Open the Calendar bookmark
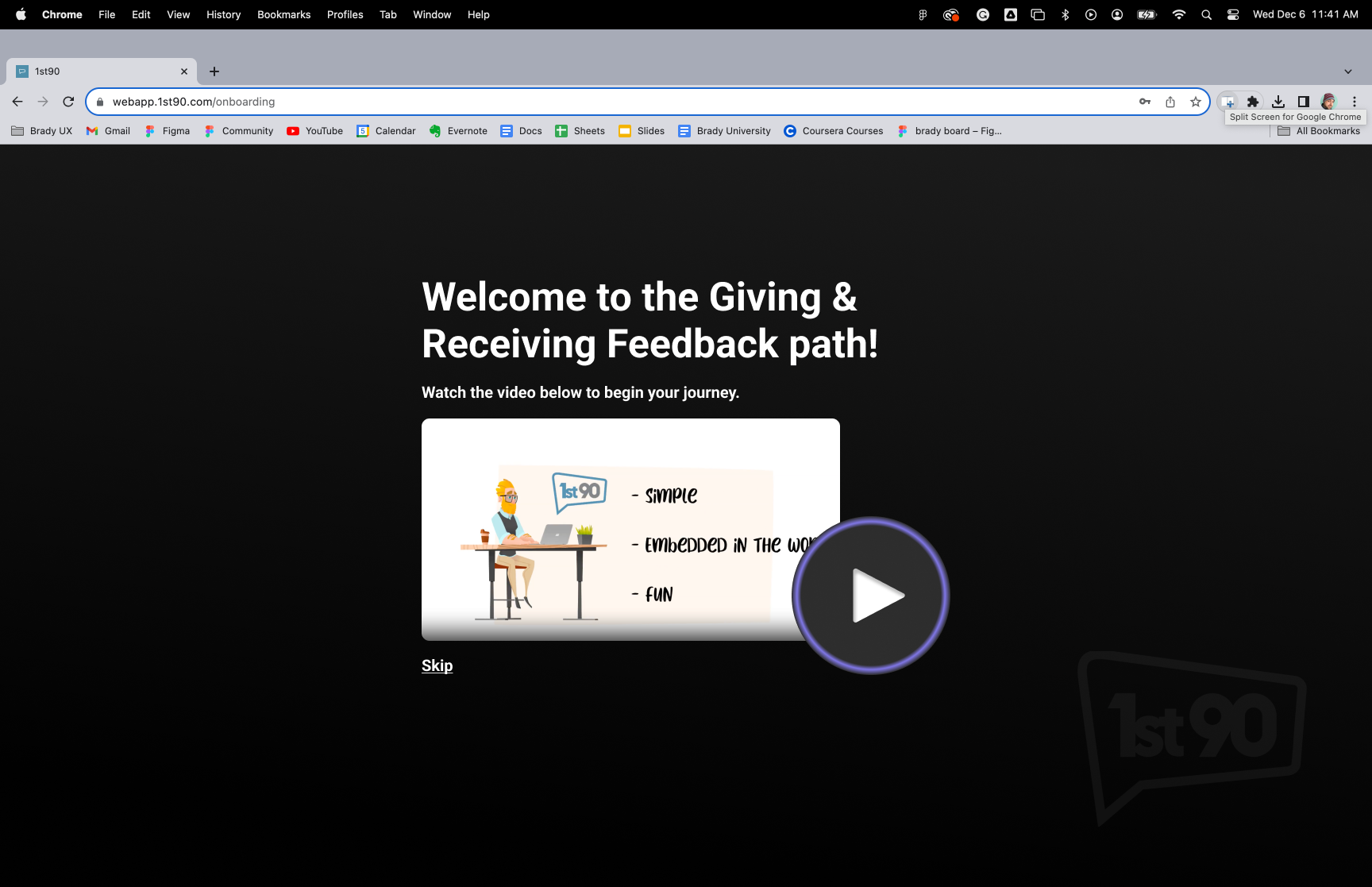The image size is (1372, 887). (x=387, y=131)
